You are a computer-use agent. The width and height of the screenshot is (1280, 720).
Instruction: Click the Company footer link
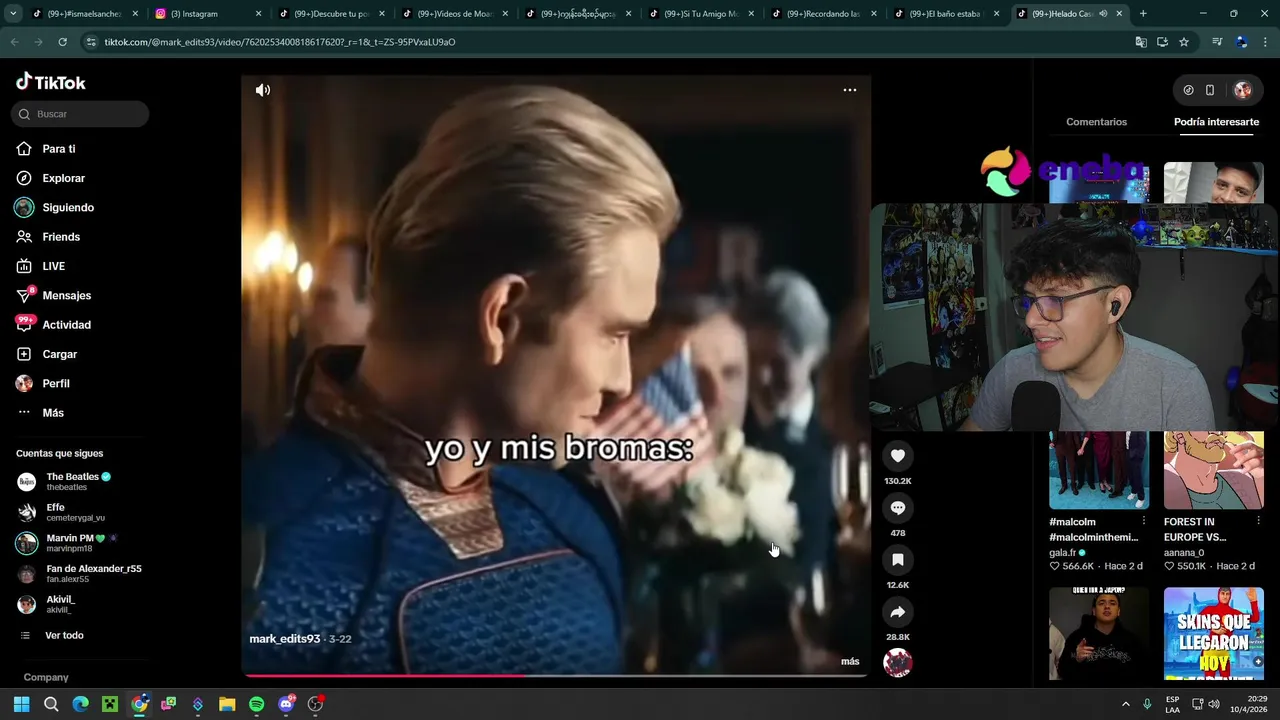click(x=46, y=678)
